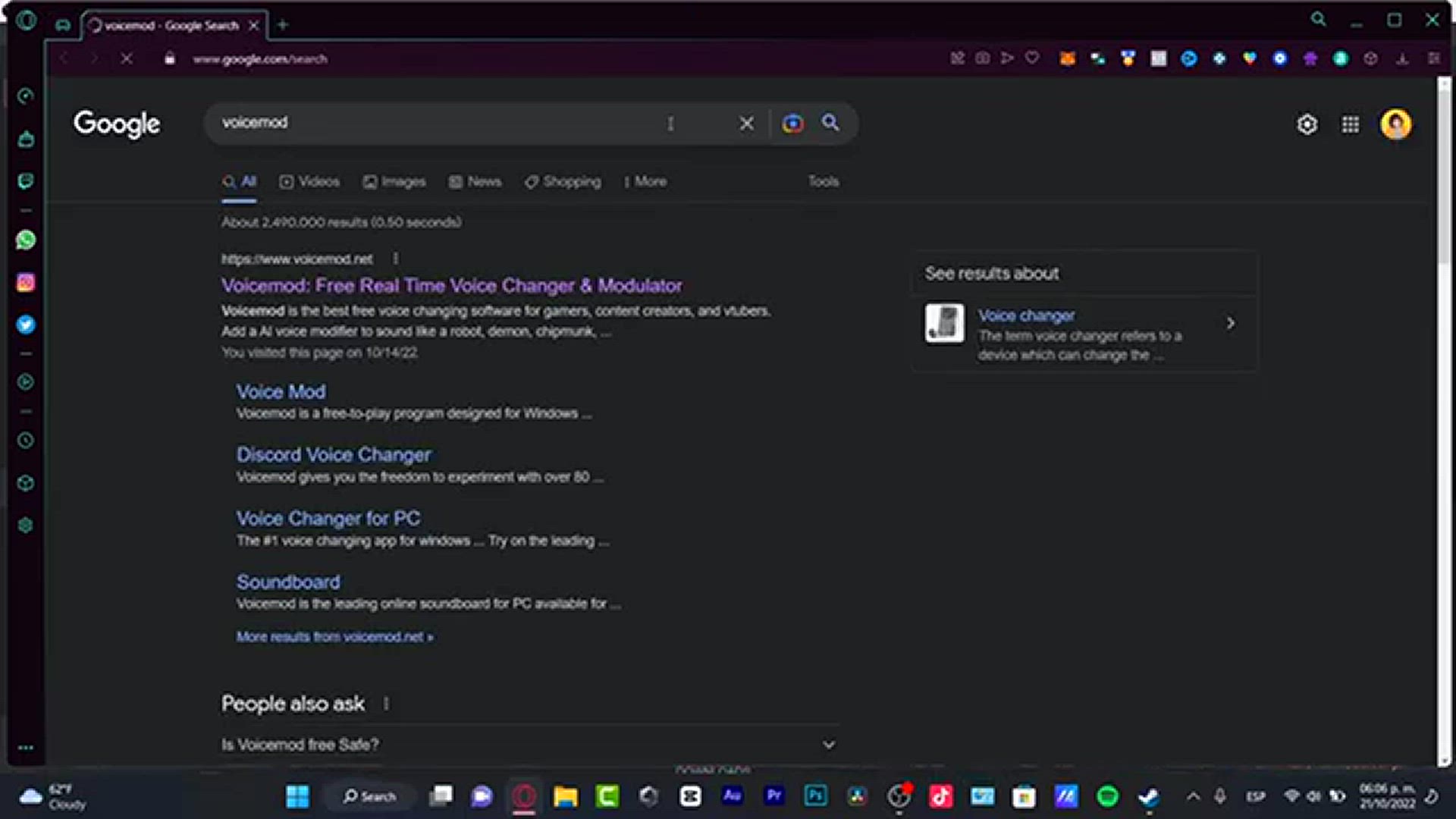
Task: Open TikTok from the taskbar
Action: click(940, 796)
